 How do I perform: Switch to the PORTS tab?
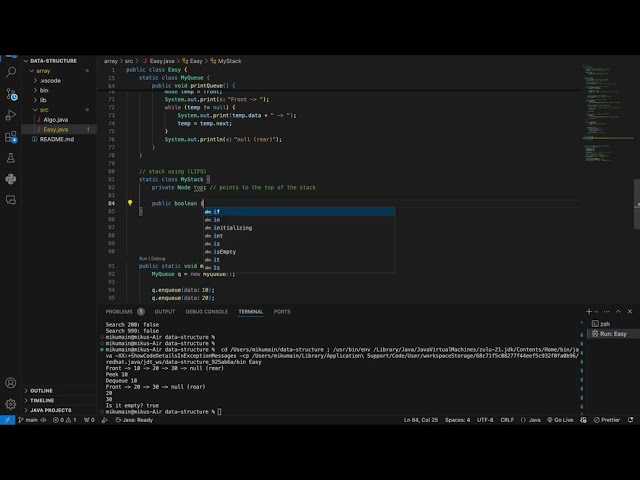point(282,311)
